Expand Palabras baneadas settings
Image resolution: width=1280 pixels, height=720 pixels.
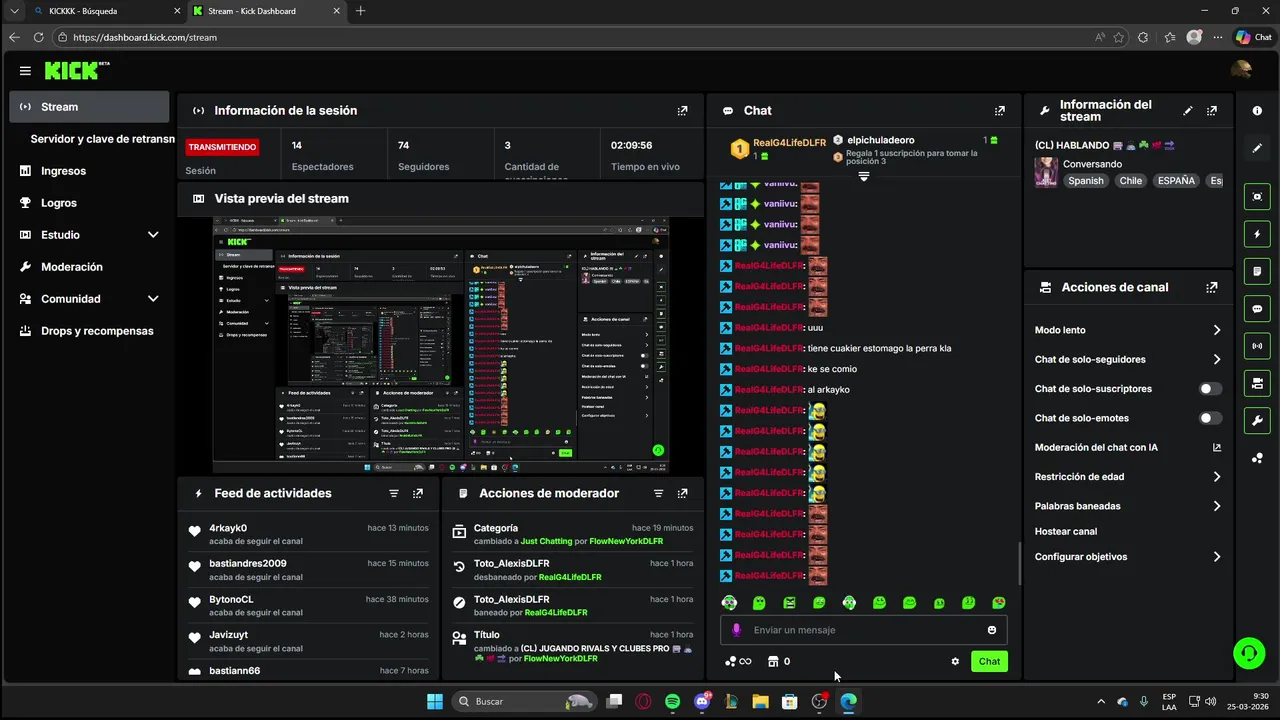(x=1217, y=506)
